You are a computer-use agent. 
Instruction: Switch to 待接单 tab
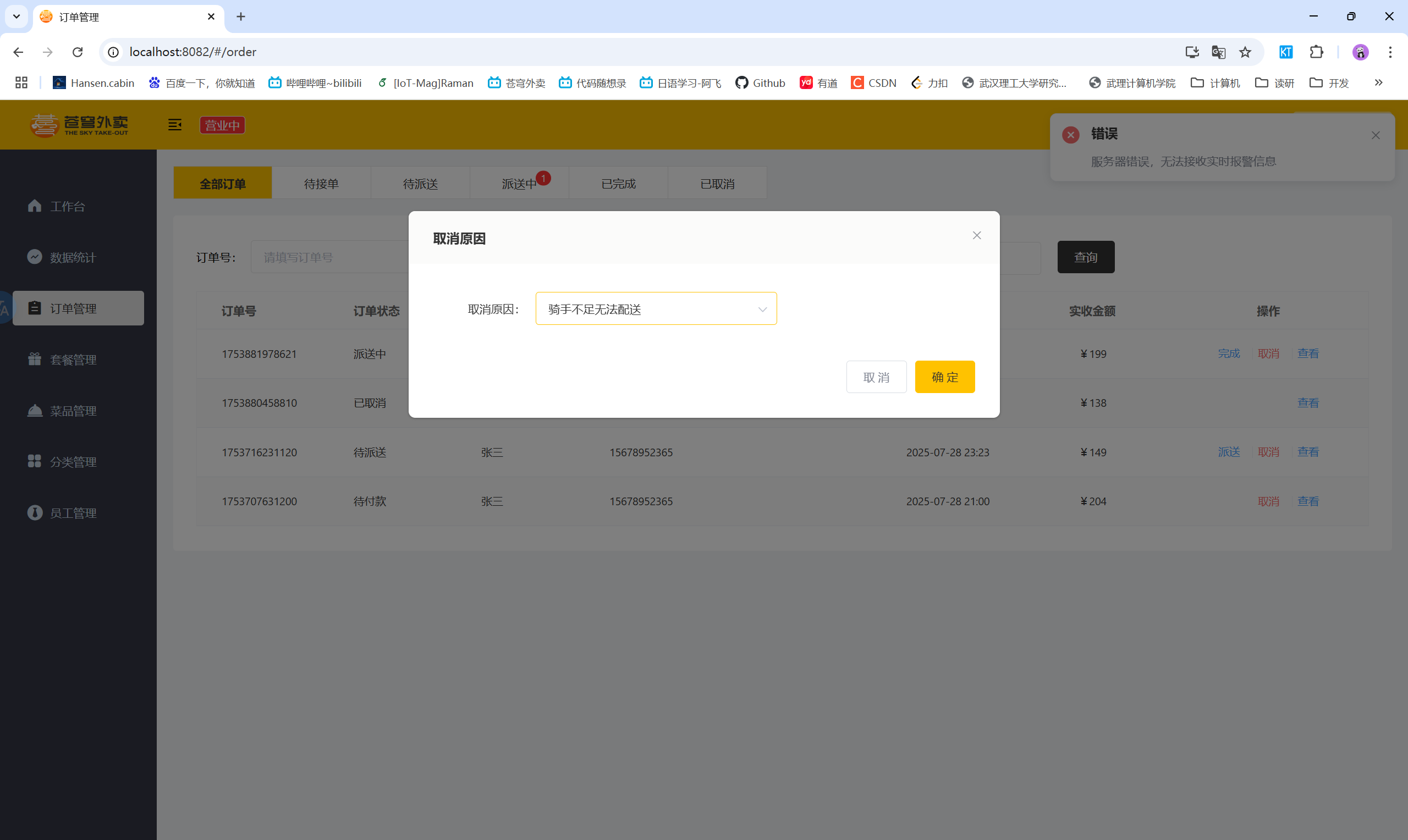point(321,184)
